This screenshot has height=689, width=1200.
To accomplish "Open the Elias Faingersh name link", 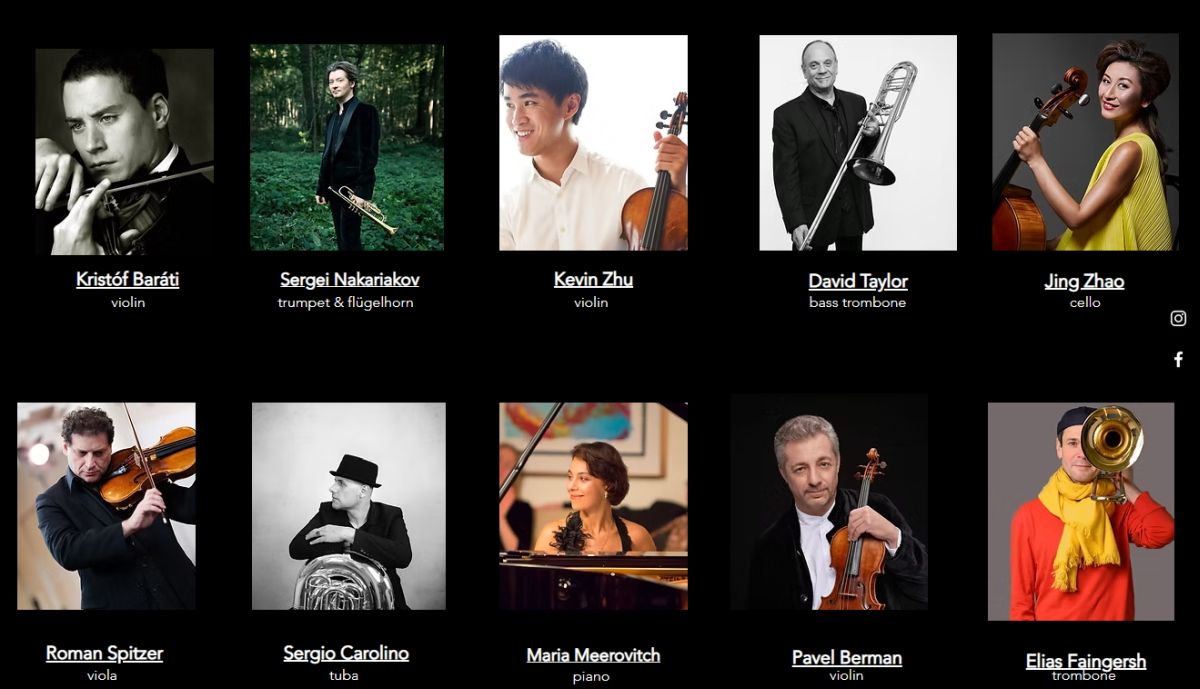I will tap(1086, 661).
